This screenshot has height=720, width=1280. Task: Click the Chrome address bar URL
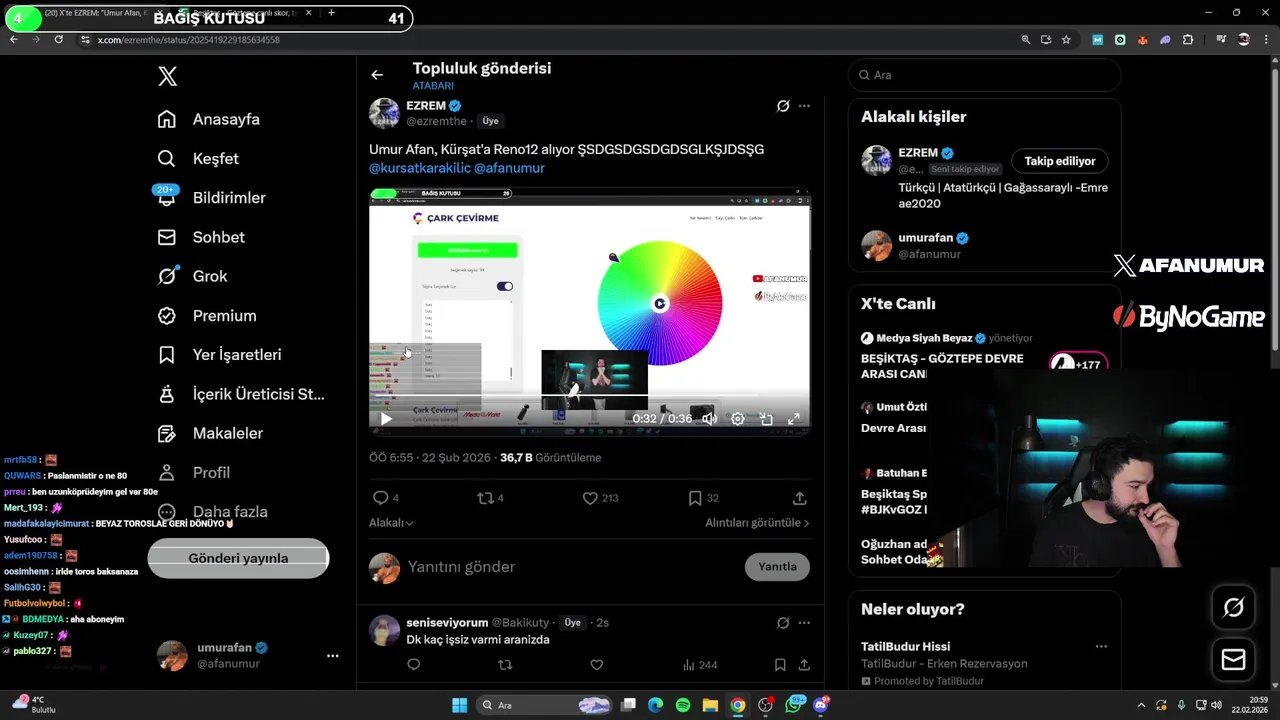pos(189,40)
